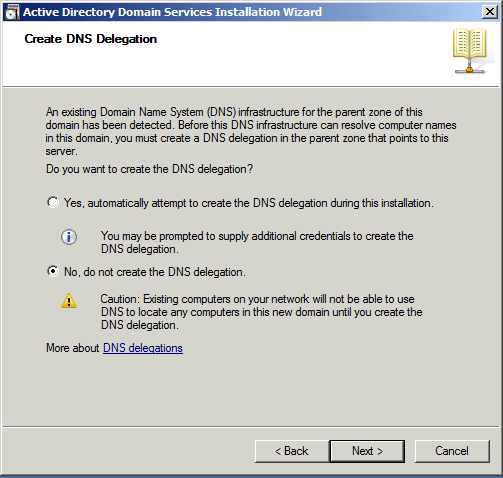This screenshot has width=503, height=478.
Task: Go to the previous page with Back
Action: 292,451
